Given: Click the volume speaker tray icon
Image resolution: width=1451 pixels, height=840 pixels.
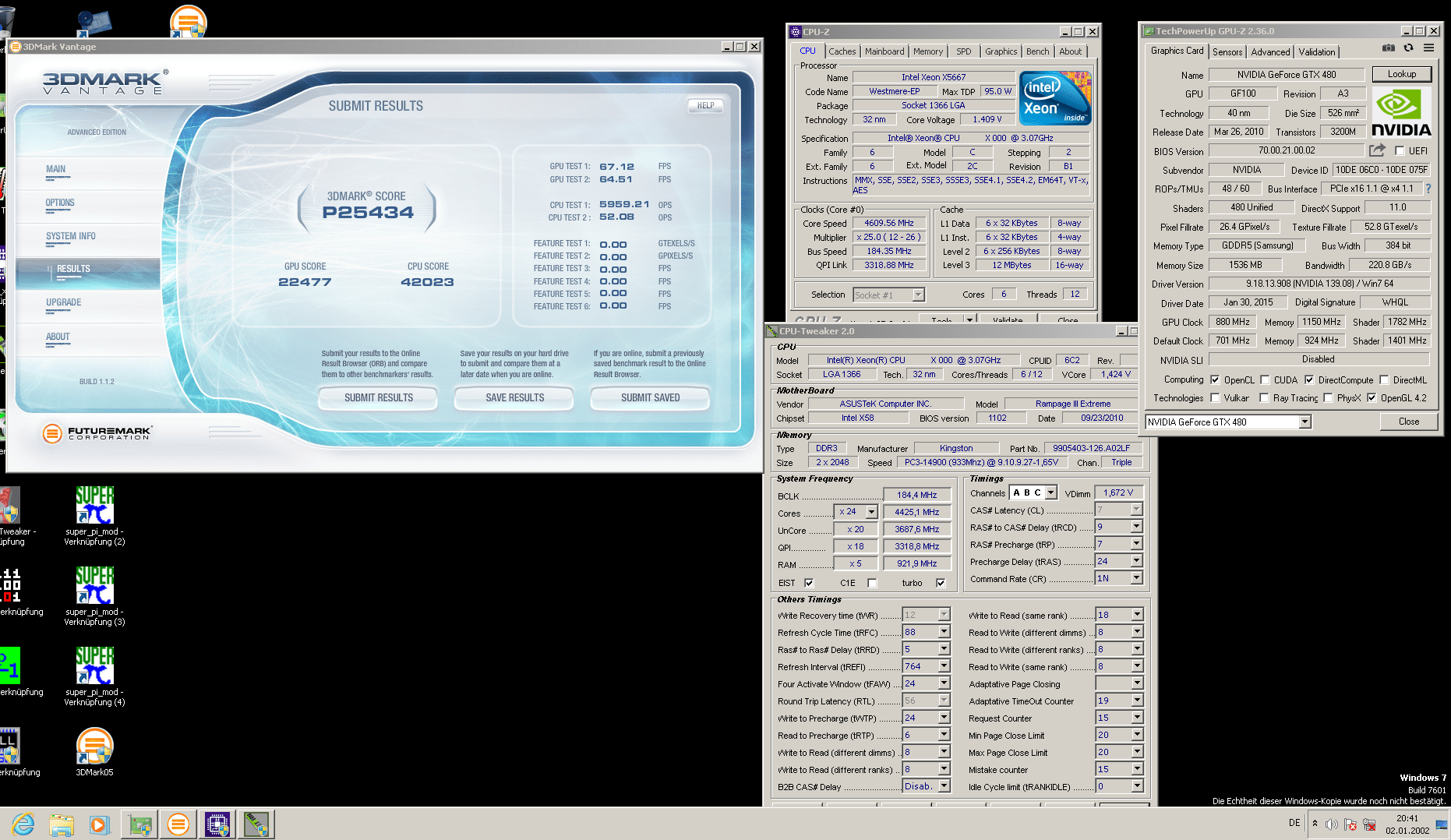Looking at the screenshot, I should click(x=1332, y=824).
